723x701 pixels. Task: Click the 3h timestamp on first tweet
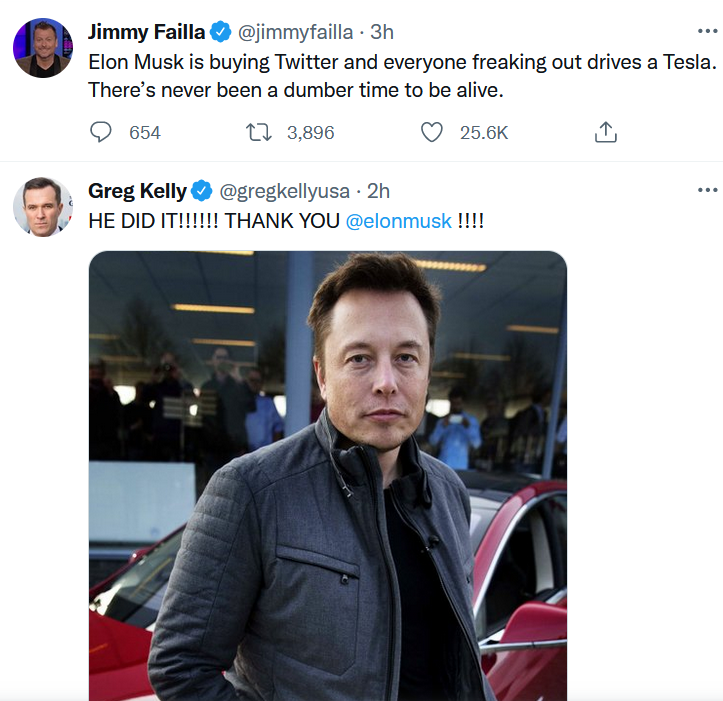pyautogui.click(x=382, y=32)
